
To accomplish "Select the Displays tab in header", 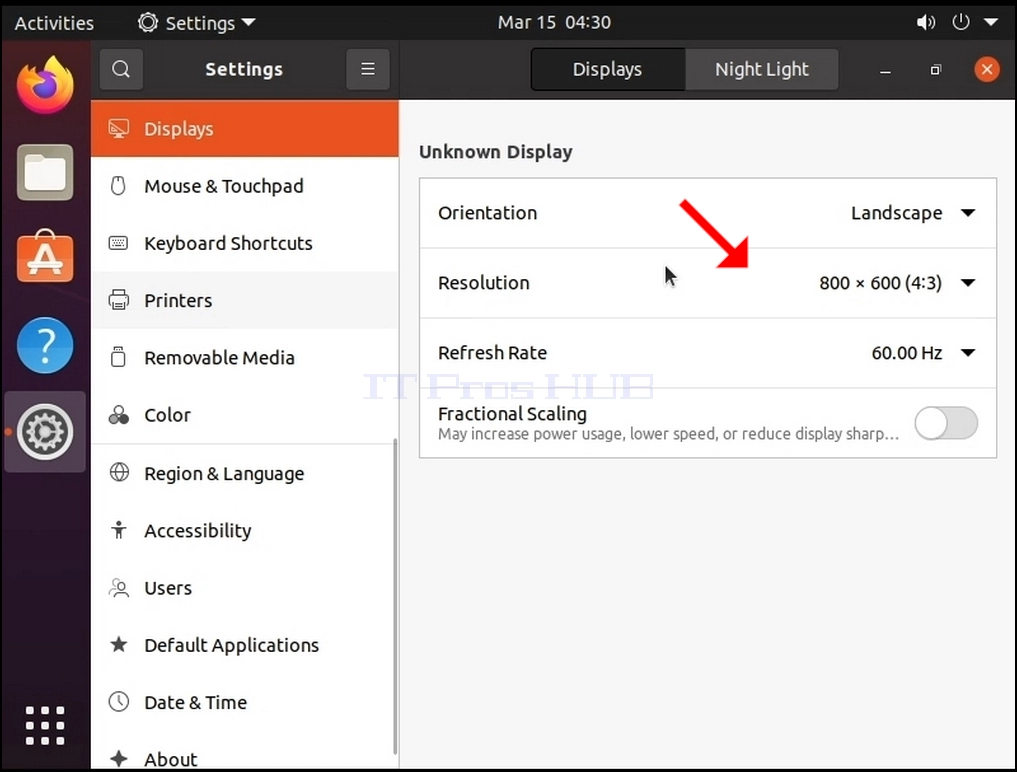I will pyautogui.click(x=608, y=69).
